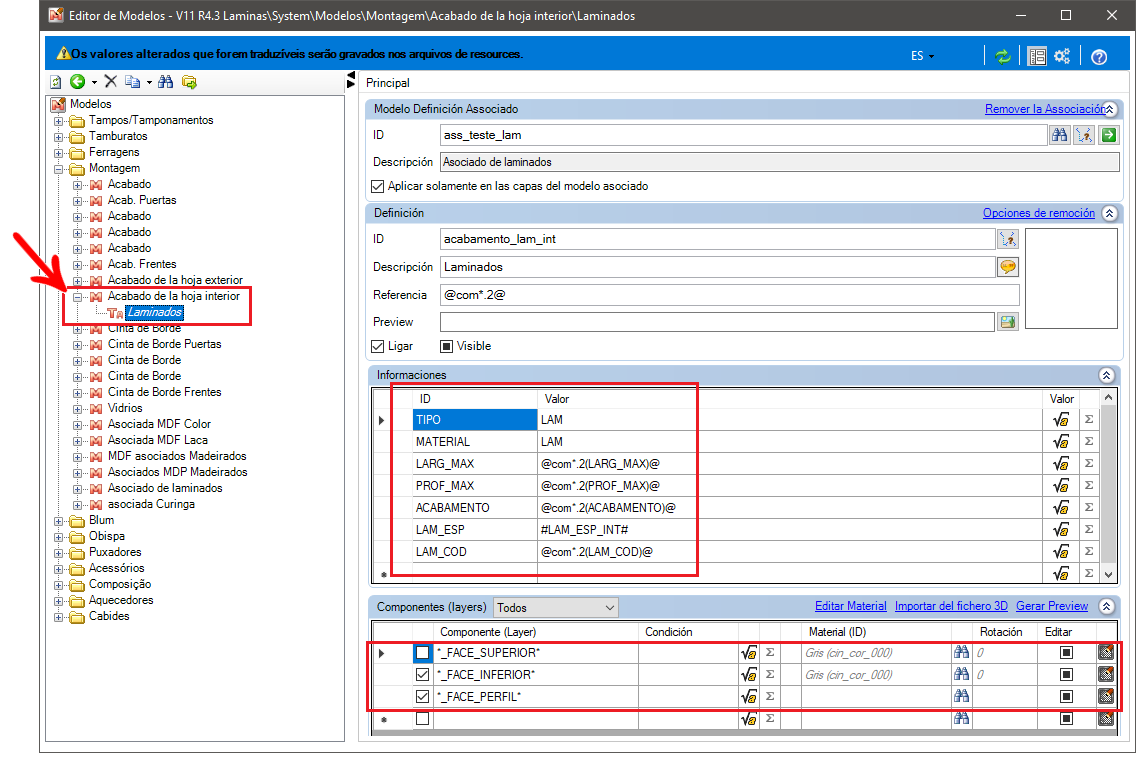Click 'Remover la Associación' link
The image size is (1147, 761).
point(1045,109)
